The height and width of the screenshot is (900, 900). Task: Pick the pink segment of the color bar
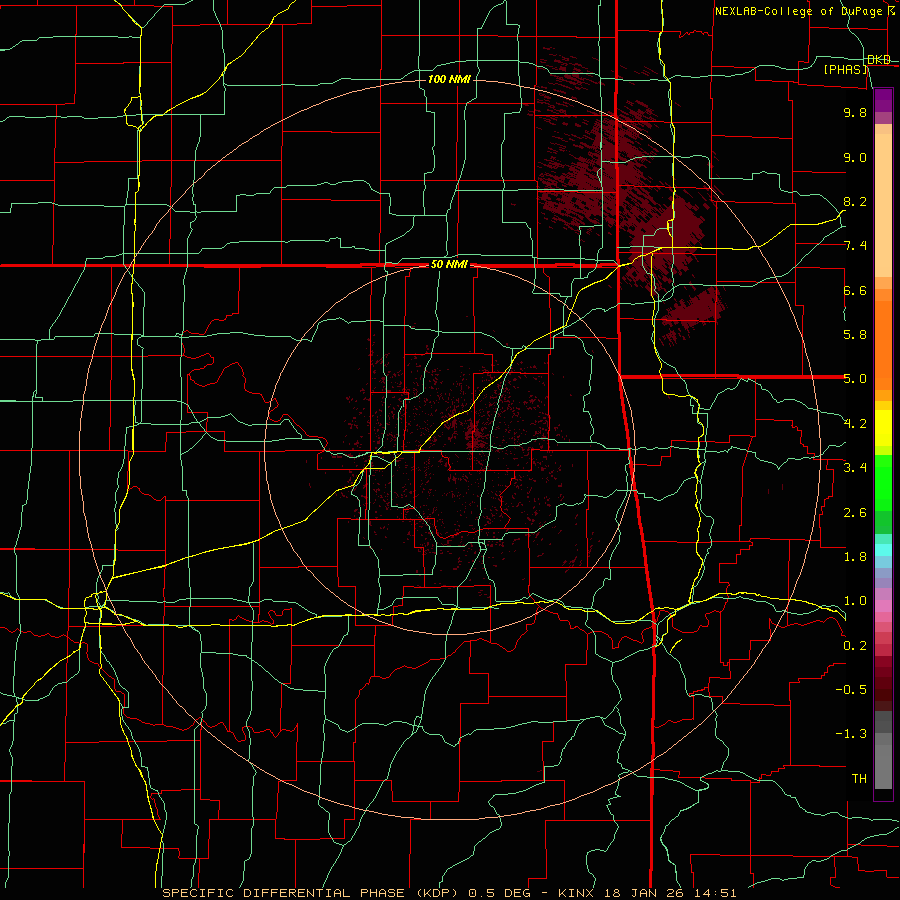click(883, 606)
